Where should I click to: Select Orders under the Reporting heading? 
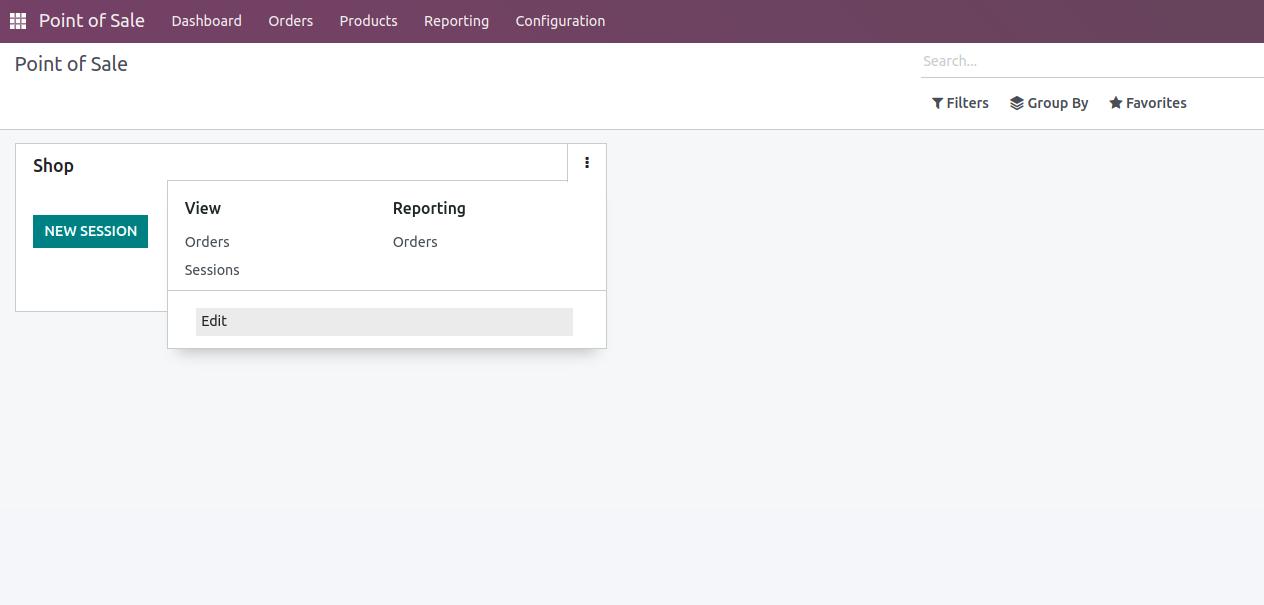point(415,242)
